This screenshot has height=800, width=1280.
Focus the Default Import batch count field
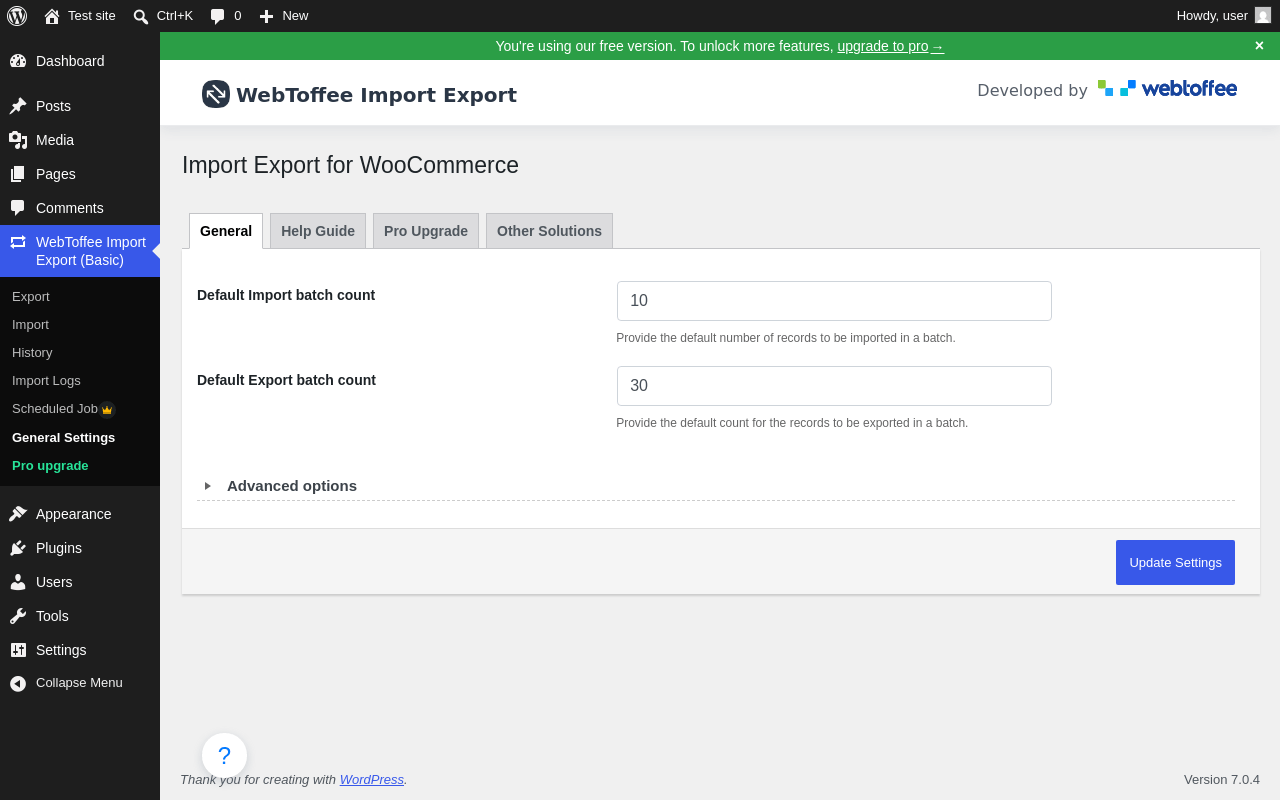coord(834,301)
